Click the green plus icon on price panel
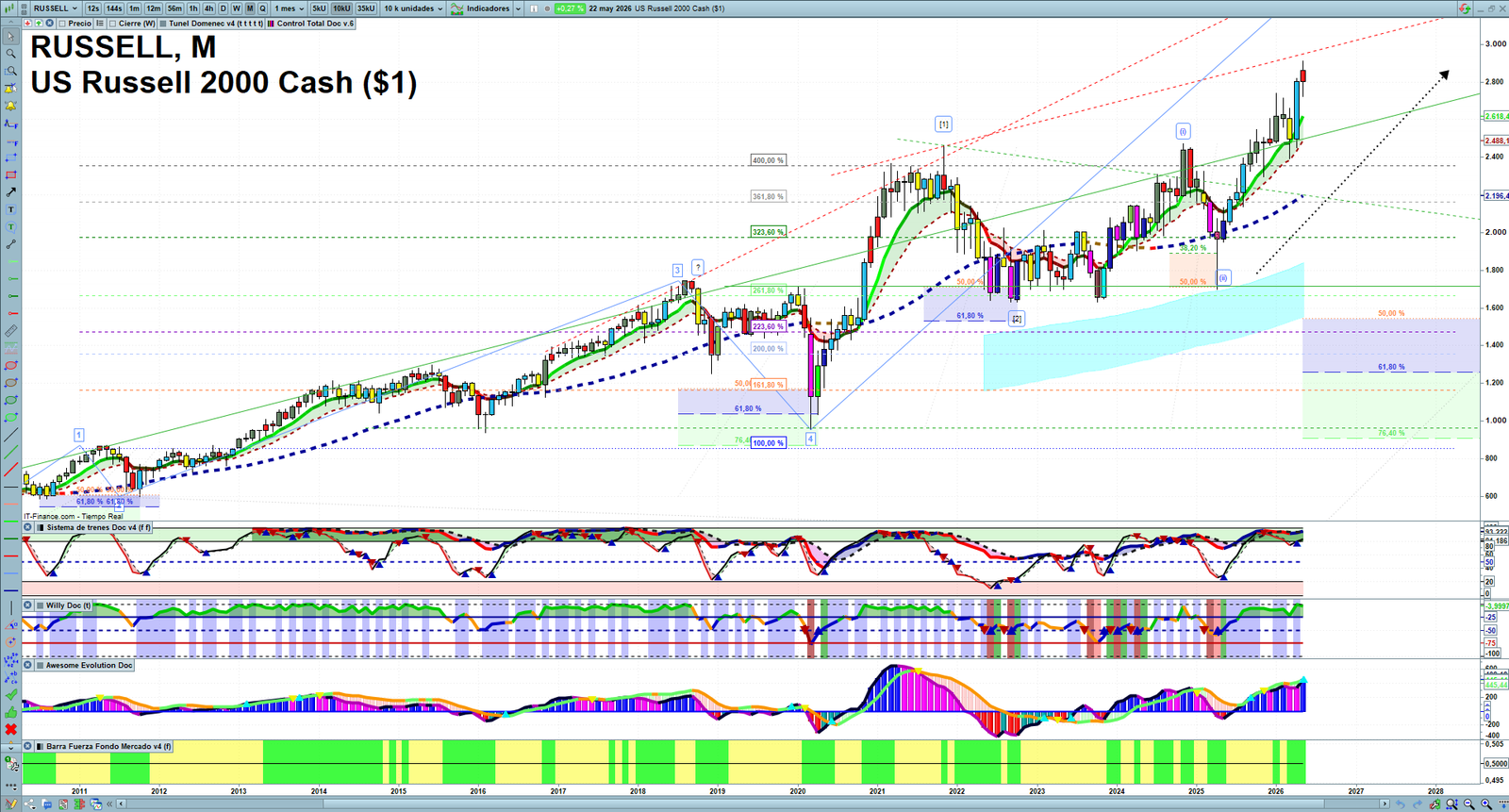Viewport: 1509px width, 812px height. tap(39, 24)
